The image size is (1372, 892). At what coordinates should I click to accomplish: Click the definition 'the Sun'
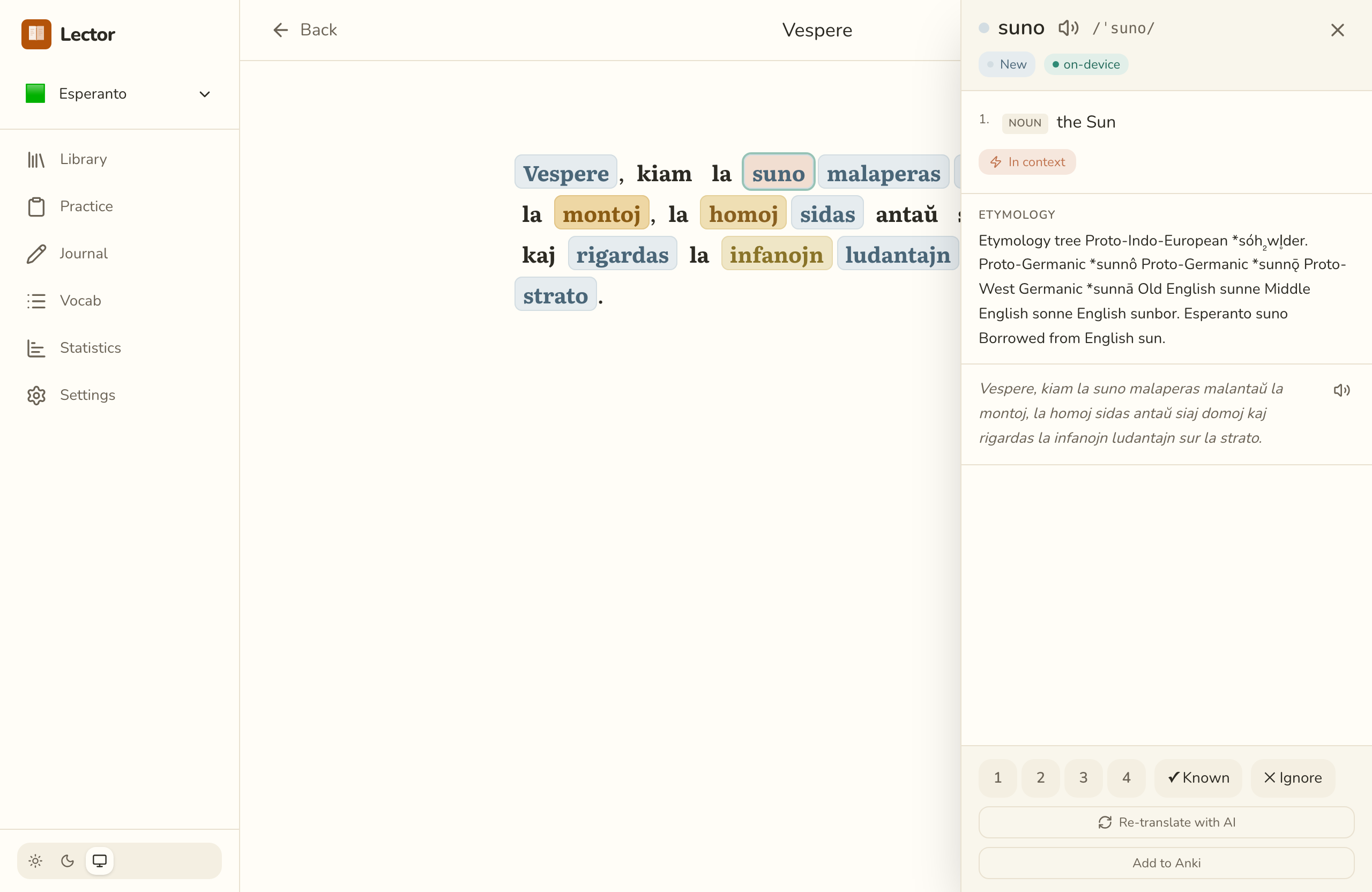(1085, 122)
